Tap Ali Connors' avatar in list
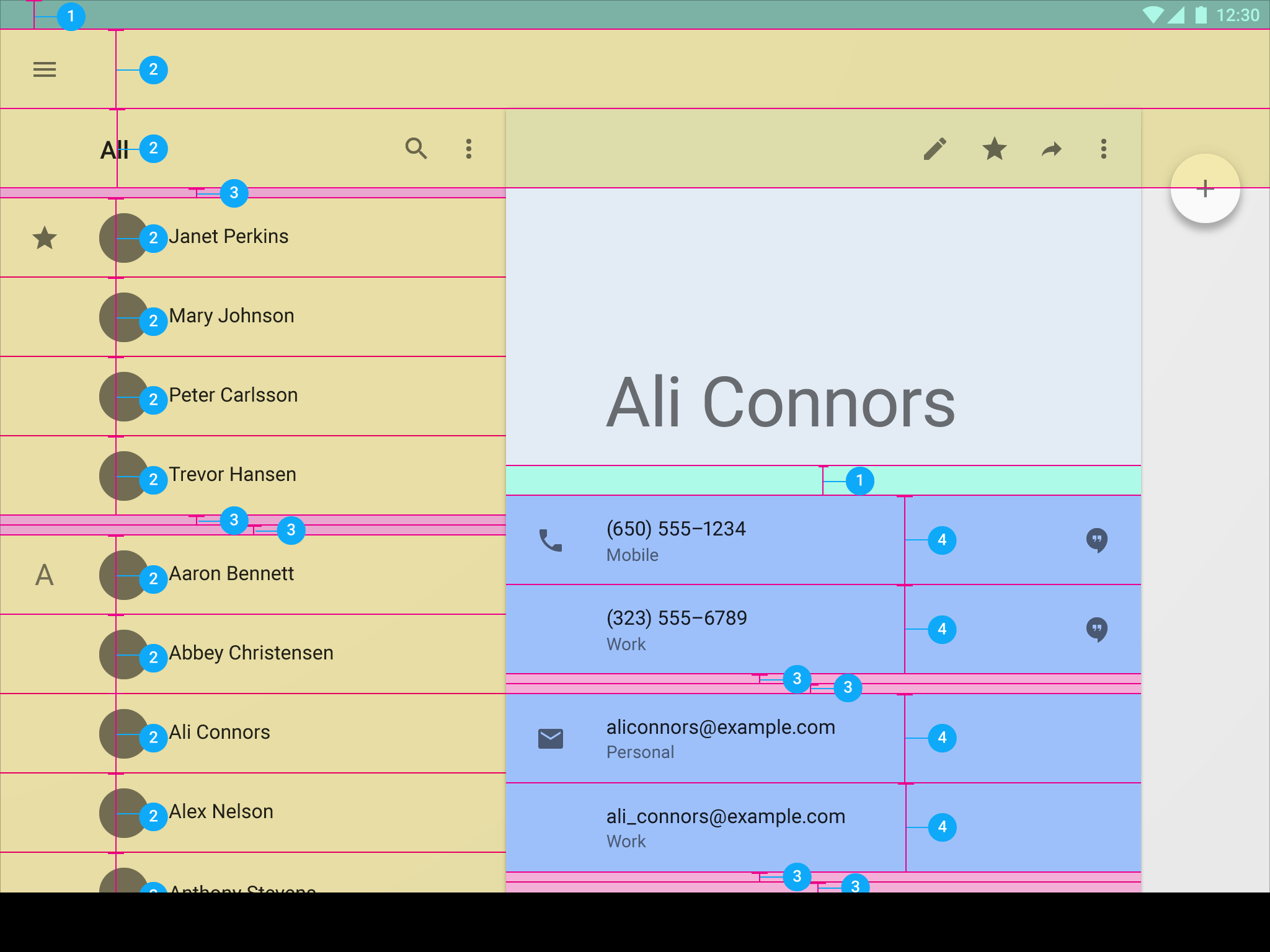This screenshot has width=1270, height=952. 124,734
